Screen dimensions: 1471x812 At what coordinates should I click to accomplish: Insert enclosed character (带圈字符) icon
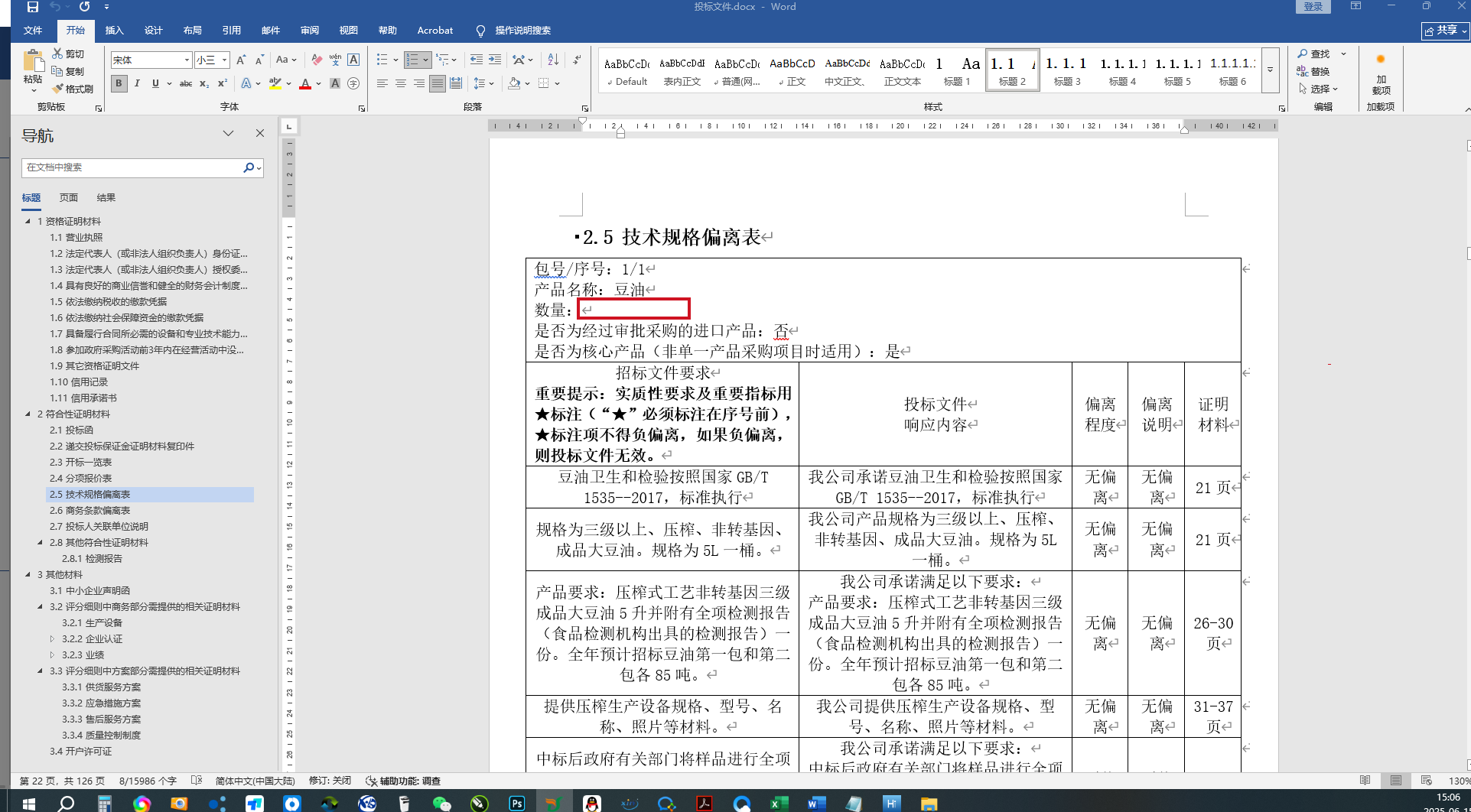353,83
